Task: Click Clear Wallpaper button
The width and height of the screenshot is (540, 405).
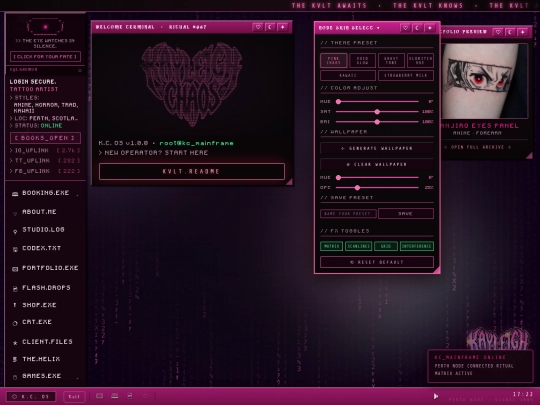Action: coord(377,165)
